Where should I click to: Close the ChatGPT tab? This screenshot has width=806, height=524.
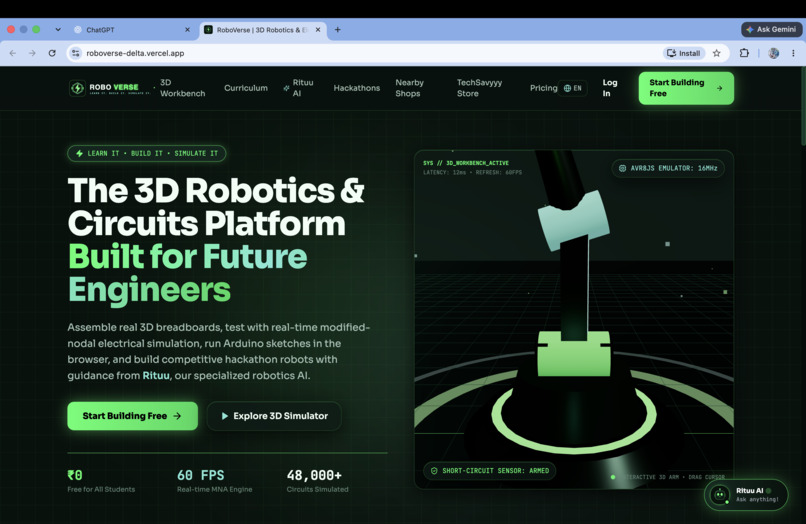[x=187, y=30]
